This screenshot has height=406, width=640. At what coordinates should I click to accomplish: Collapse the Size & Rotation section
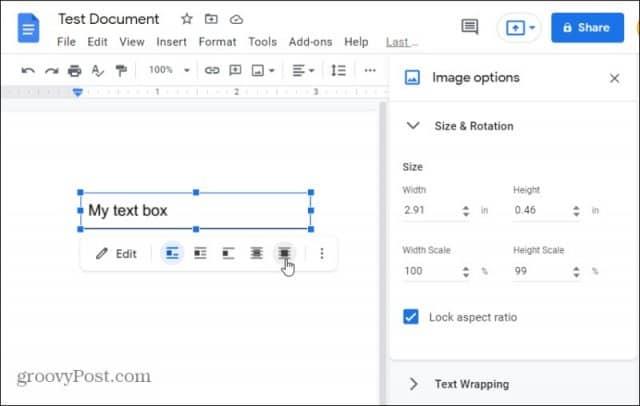tap(413, 126)
